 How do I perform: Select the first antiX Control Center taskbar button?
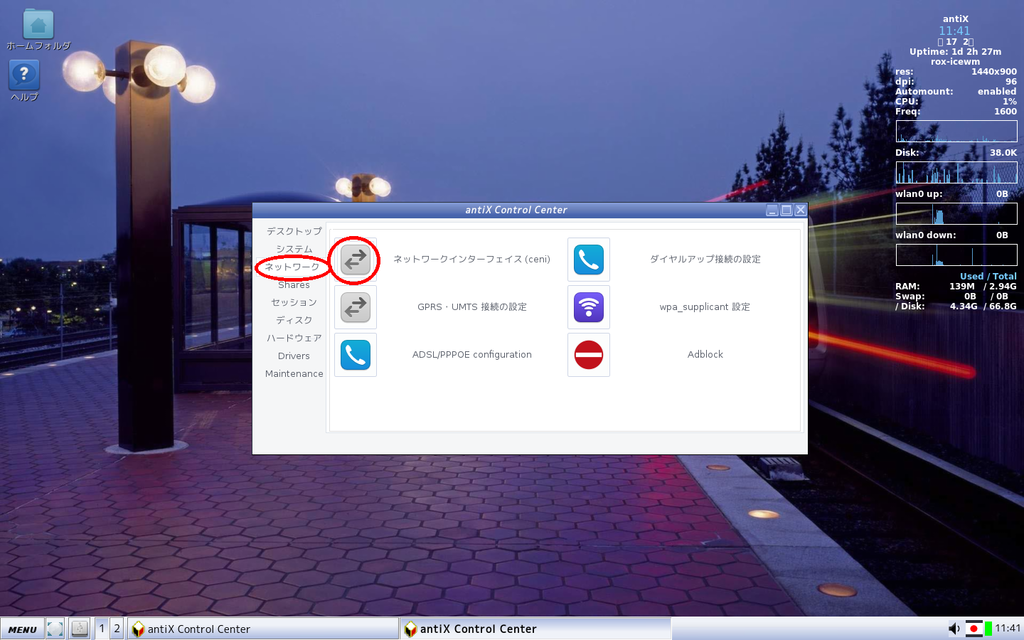click(263, 629)
